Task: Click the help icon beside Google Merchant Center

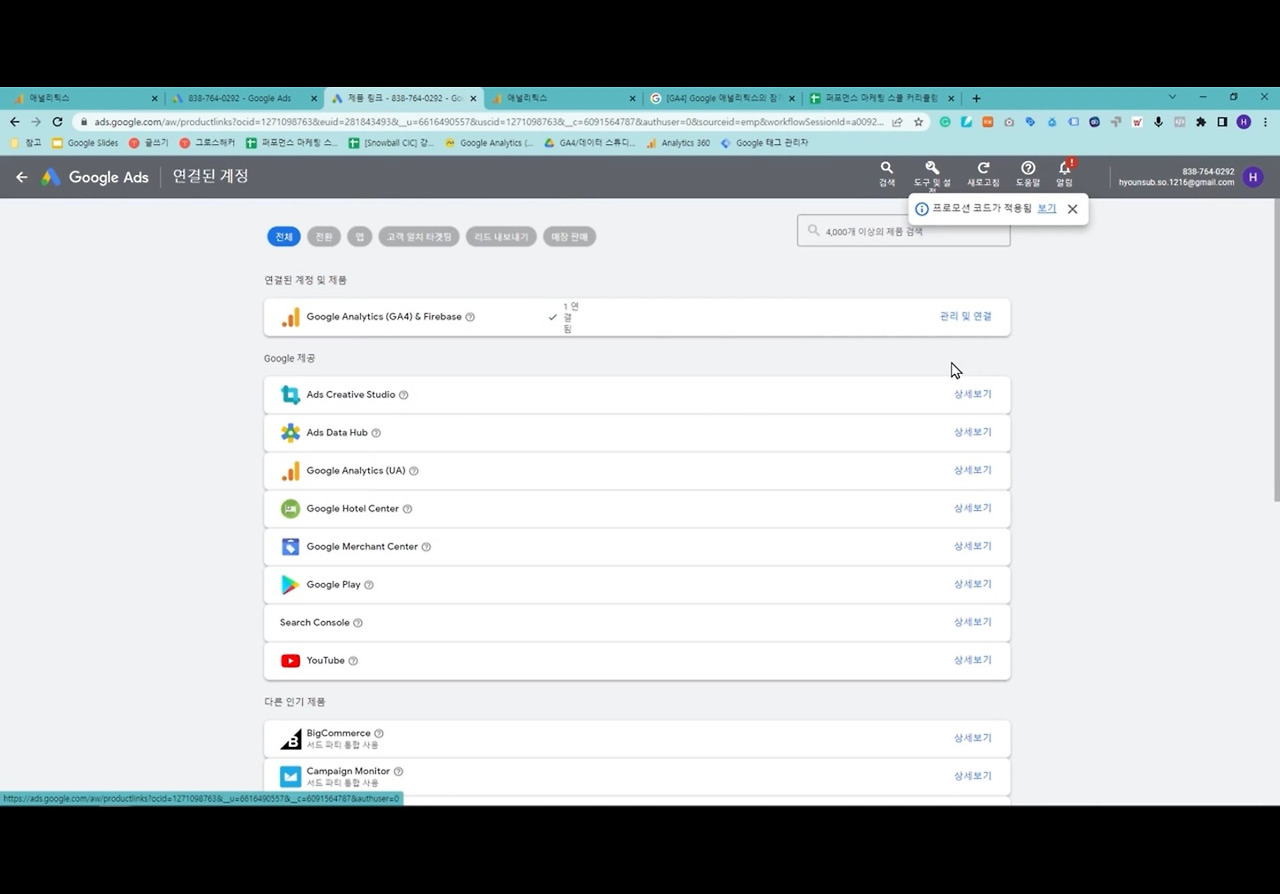Action: tap(426, 547)
